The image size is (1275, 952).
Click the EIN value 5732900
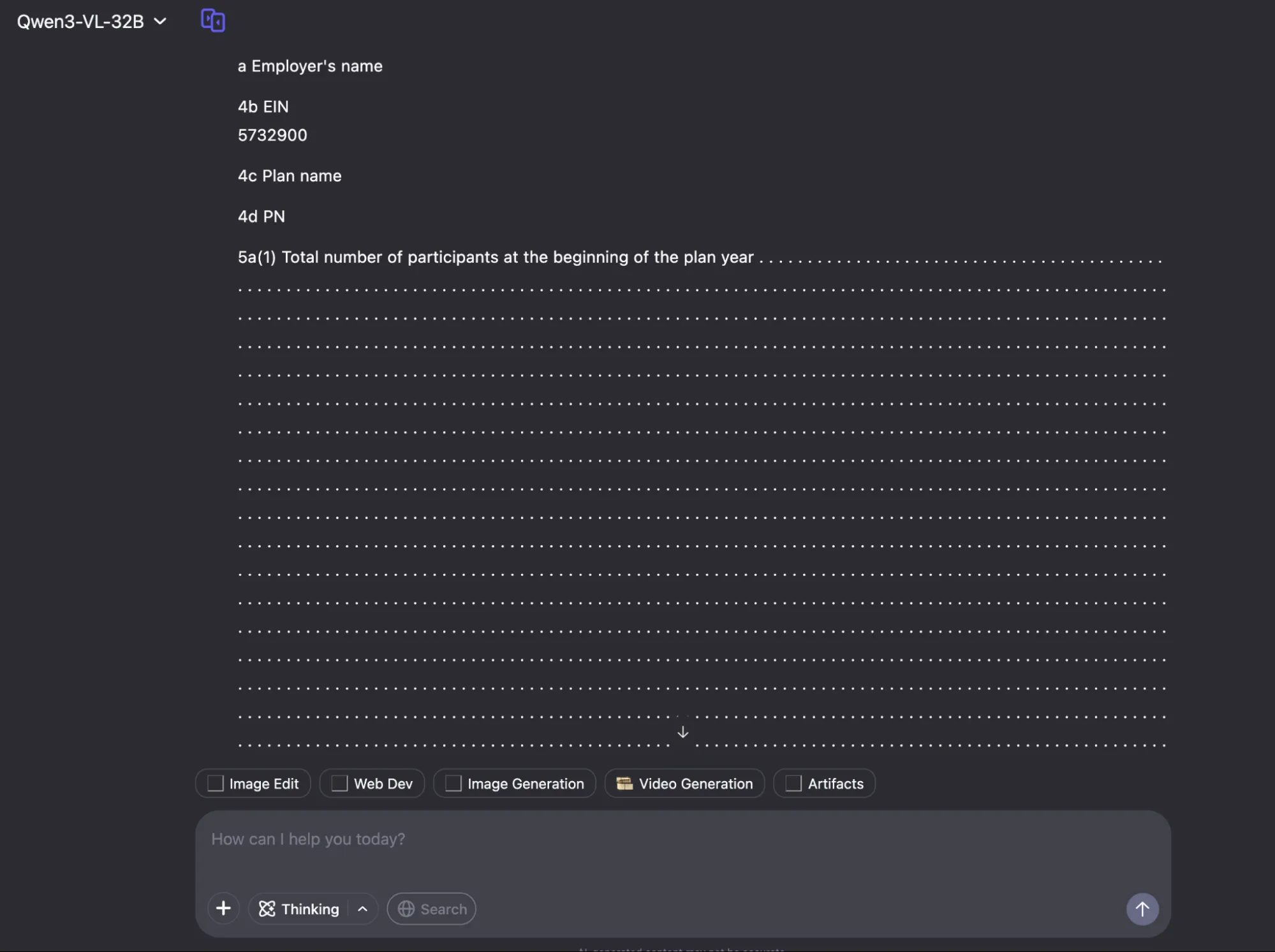[272, 135]
